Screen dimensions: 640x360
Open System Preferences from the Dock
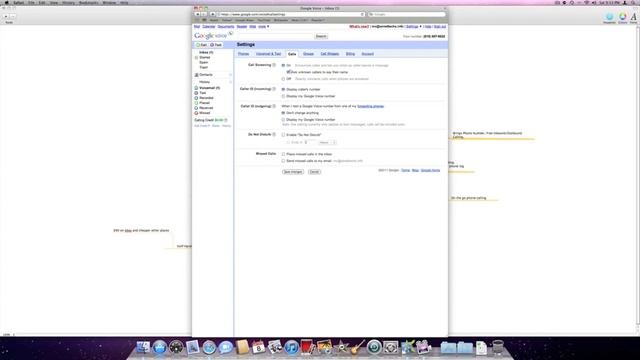(391, 347)
